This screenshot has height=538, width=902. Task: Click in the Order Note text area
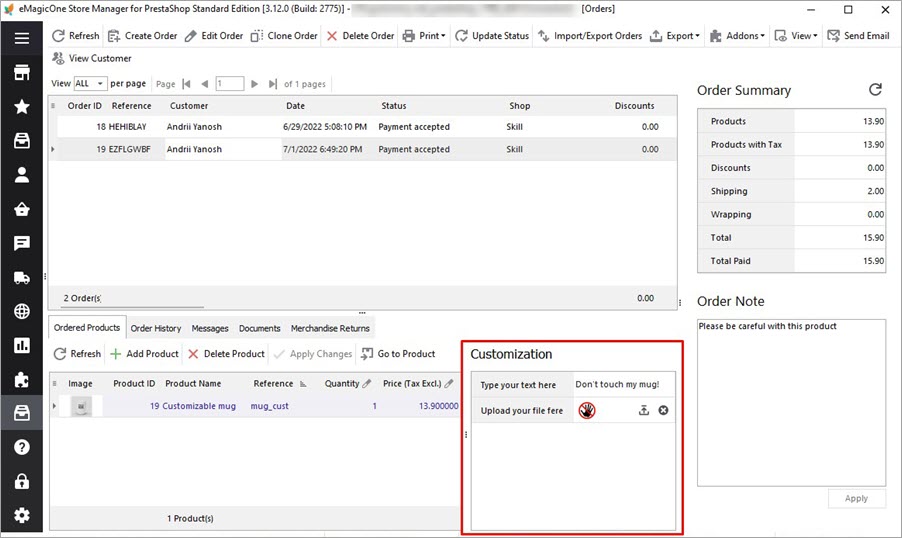pyautogui.click(x=791, y=403)
